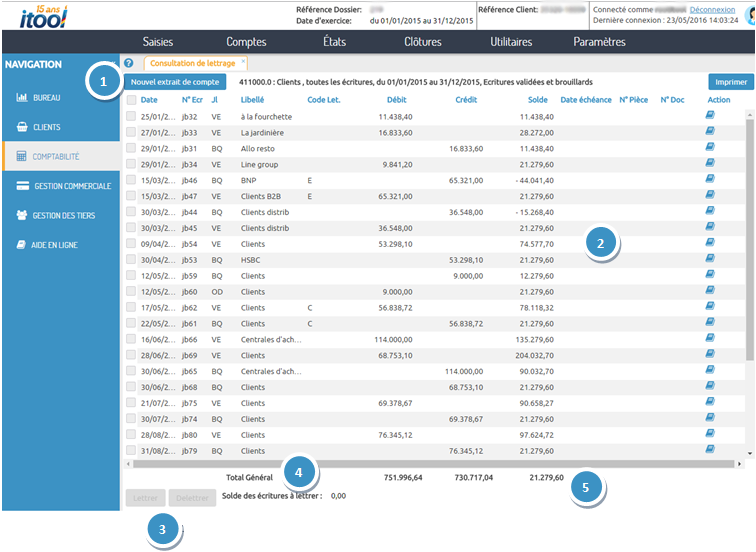Open the Saisies menu
This screenshot has width=756, height=552.
click(158, 42)
